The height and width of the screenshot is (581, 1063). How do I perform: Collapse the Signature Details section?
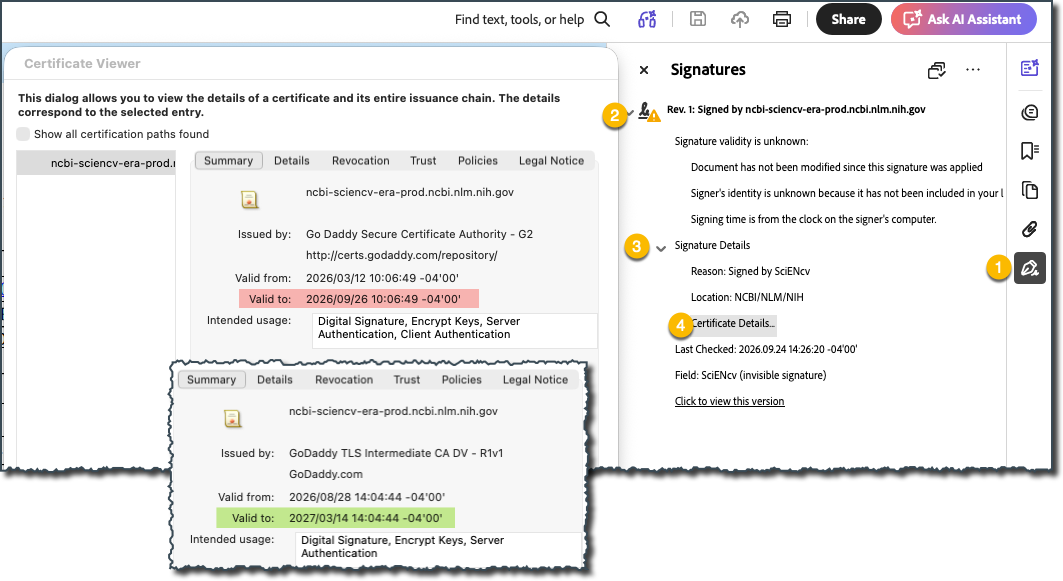pos(661,249)
